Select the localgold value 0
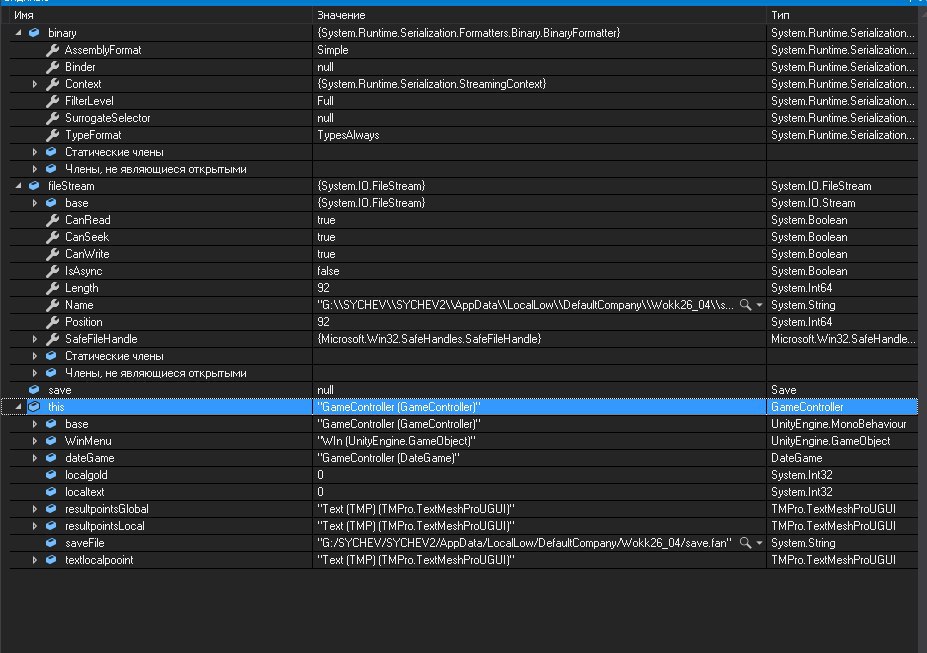927x653 pixels. [320, 475]
